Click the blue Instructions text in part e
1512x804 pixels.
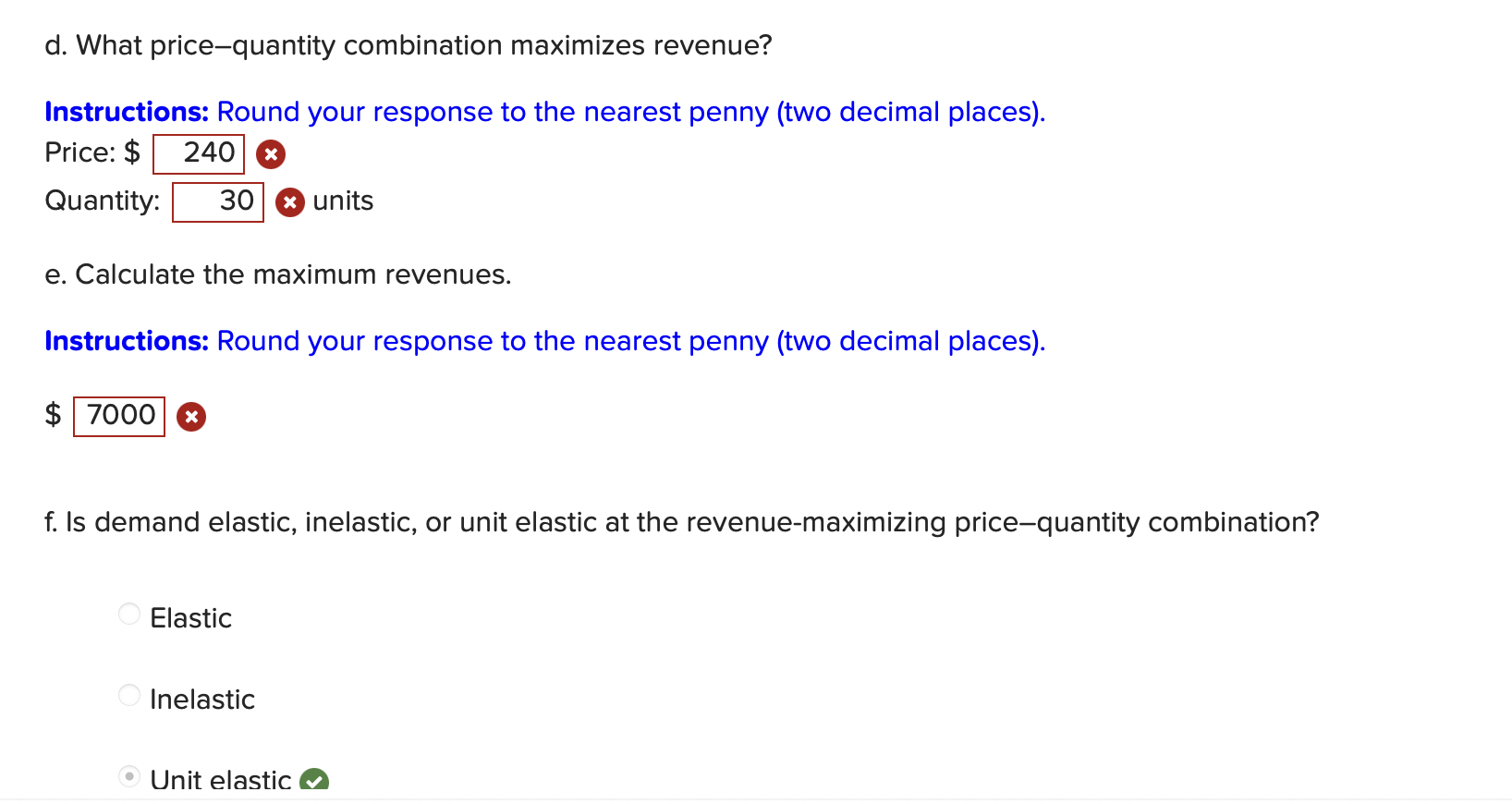126,341
